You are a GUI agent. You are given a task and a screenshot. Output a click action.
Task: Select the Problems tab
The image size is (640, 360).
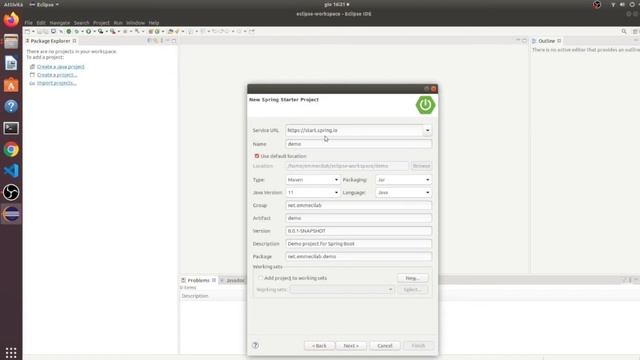[198, 280]
